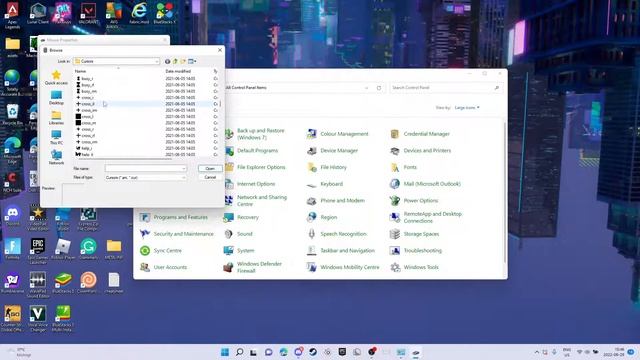Select the busy_im cursor file

click(88, 91)
